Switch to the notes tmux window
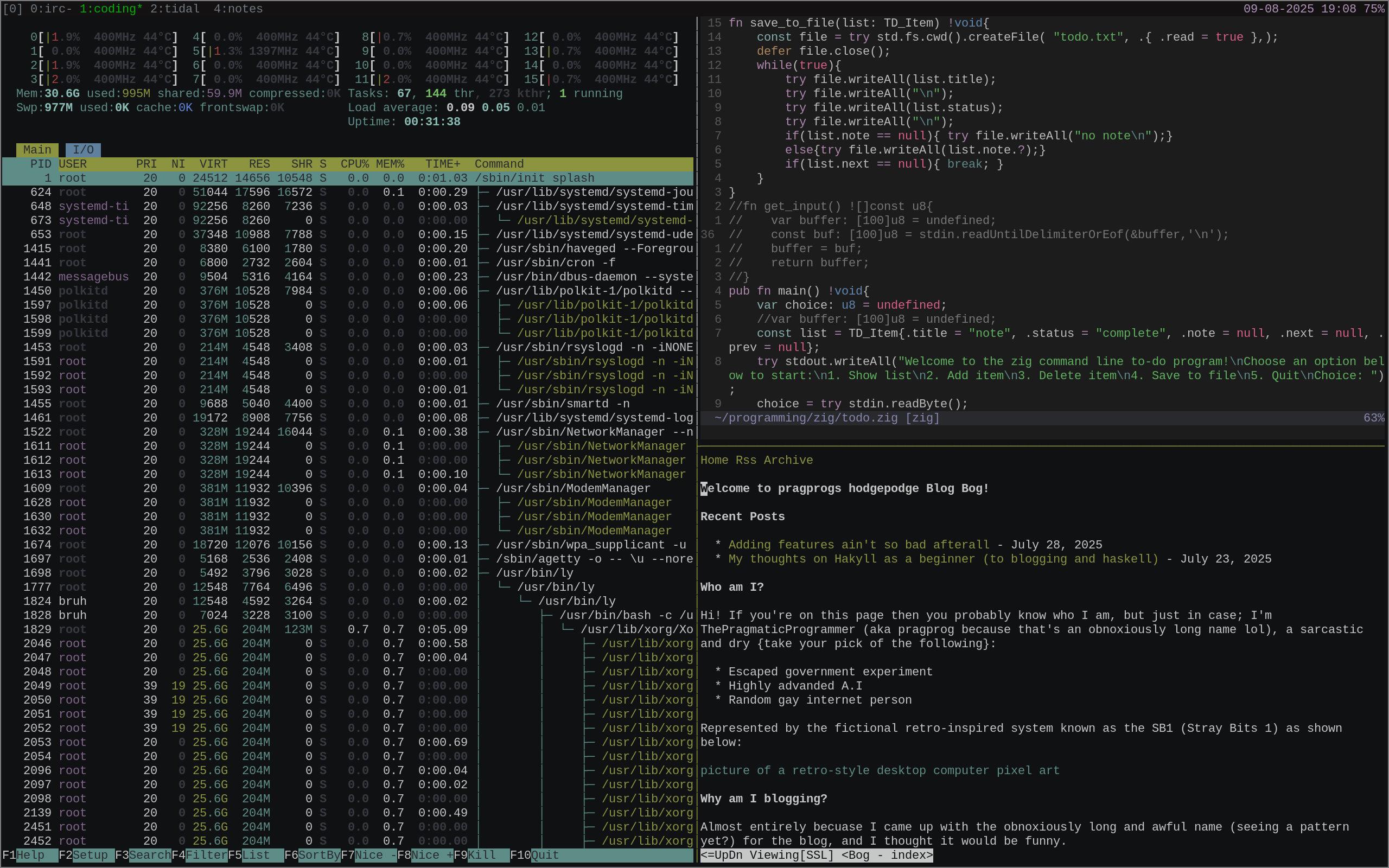This screenshot has width=1389, height=868. [x=238, y=9]
